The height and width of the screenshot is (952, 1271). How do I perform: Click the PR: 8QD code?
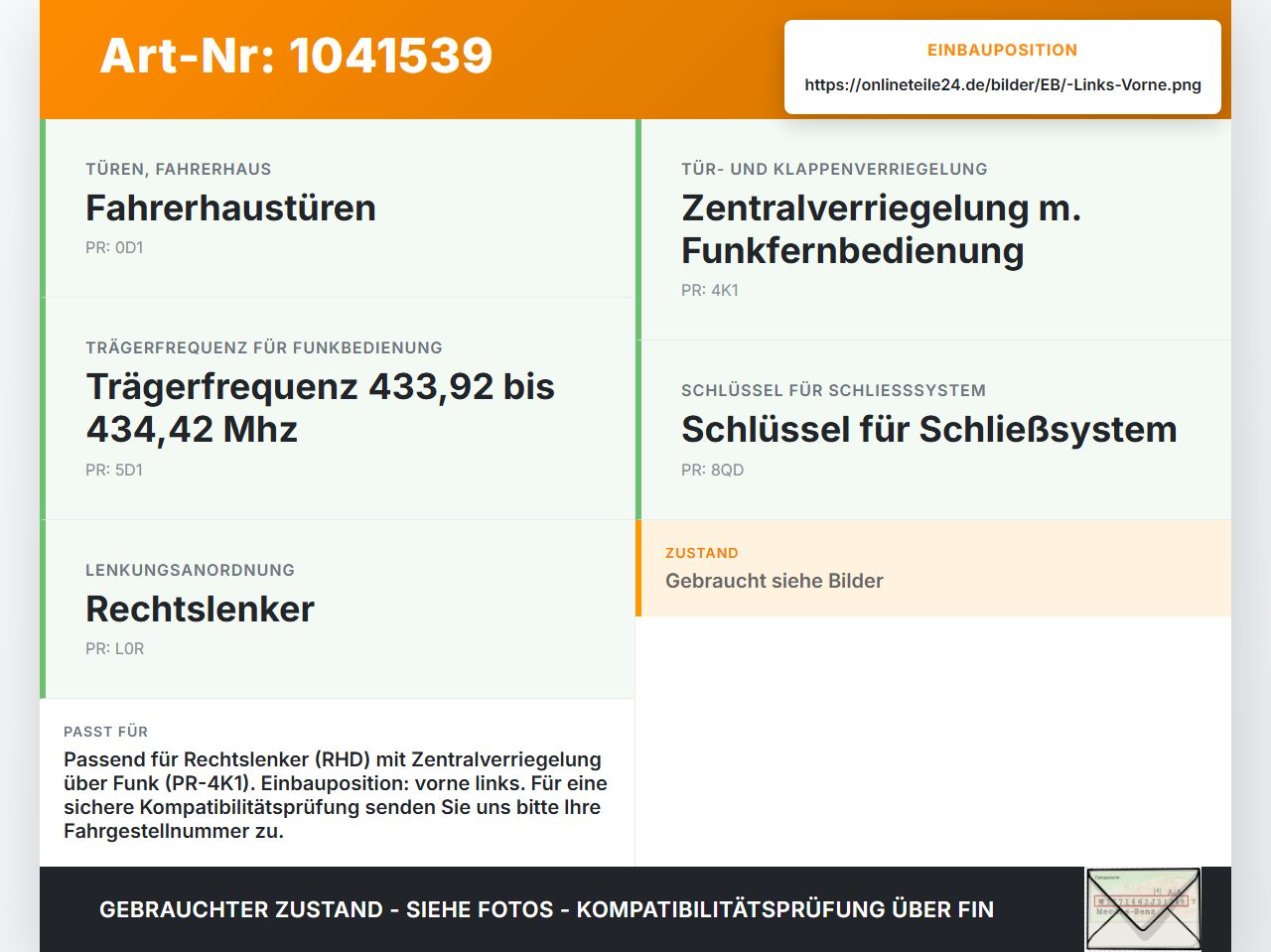pyautogui.click(x=712, y=470)
